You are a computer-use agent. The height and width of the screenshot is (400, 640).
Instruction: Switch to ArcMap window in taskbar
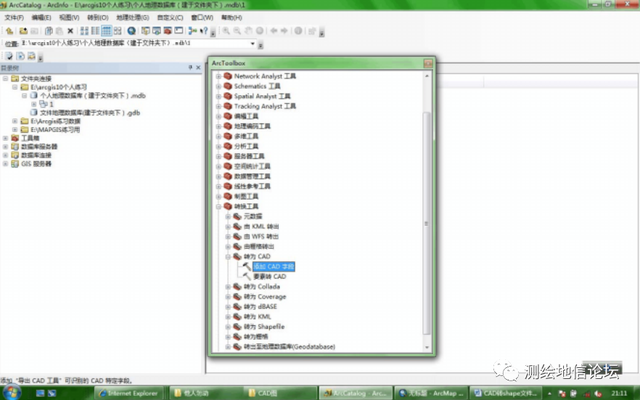432,393
